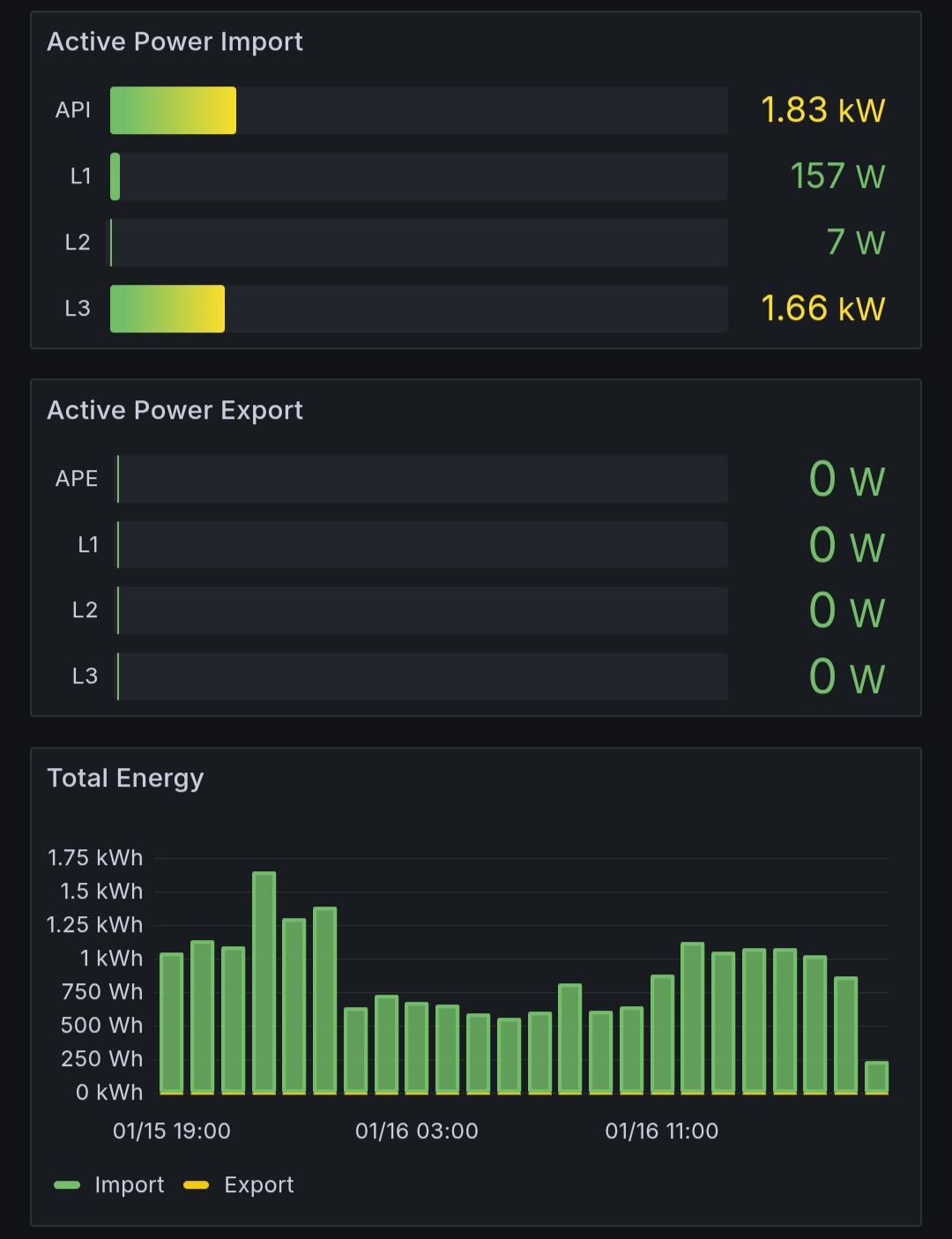Image resolution: width=952 pixels, height=1239 pixels.
Task: Click the L3 import gradient bar gauge
Action: click(167, 309)
